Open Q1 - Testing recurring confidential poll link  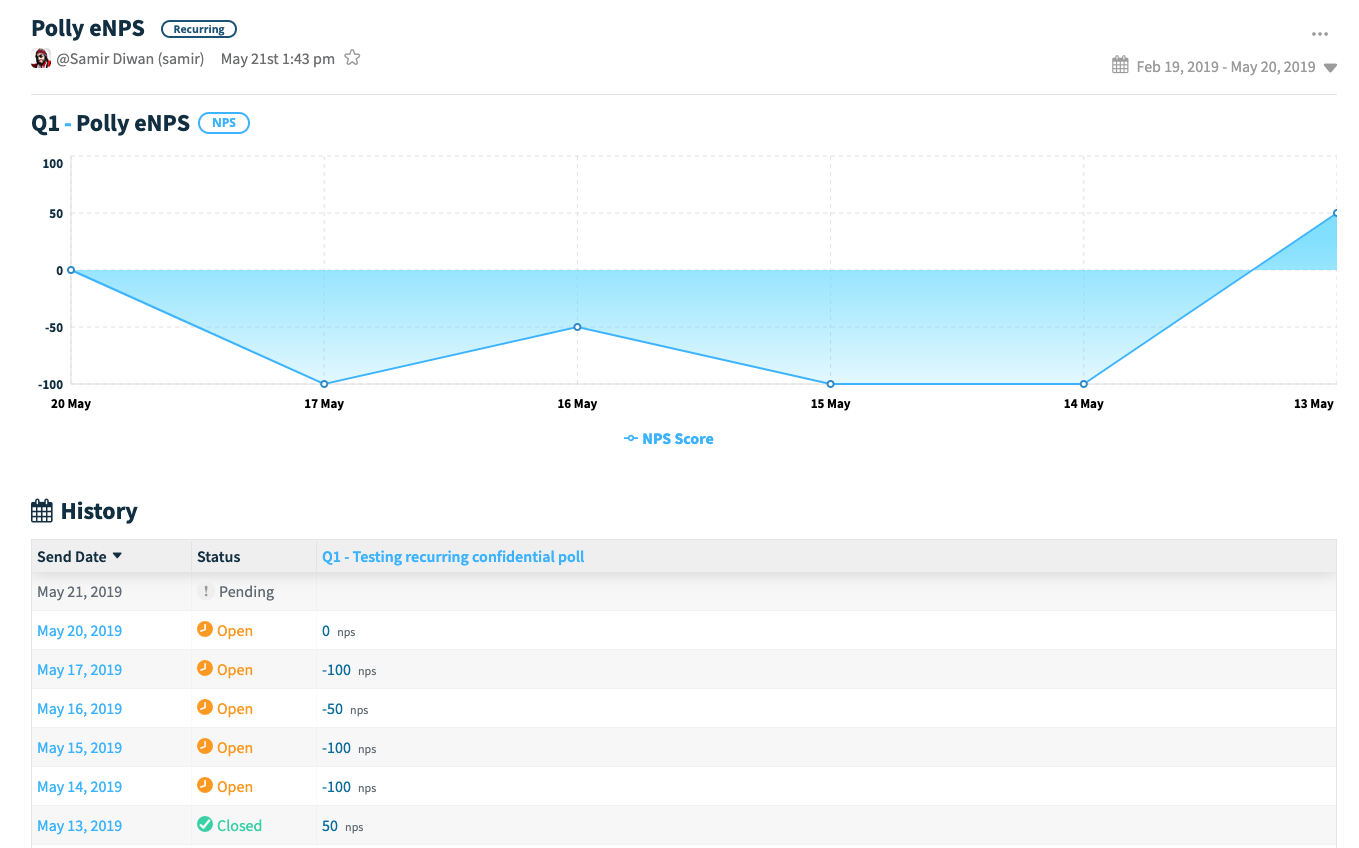[453, 557]
